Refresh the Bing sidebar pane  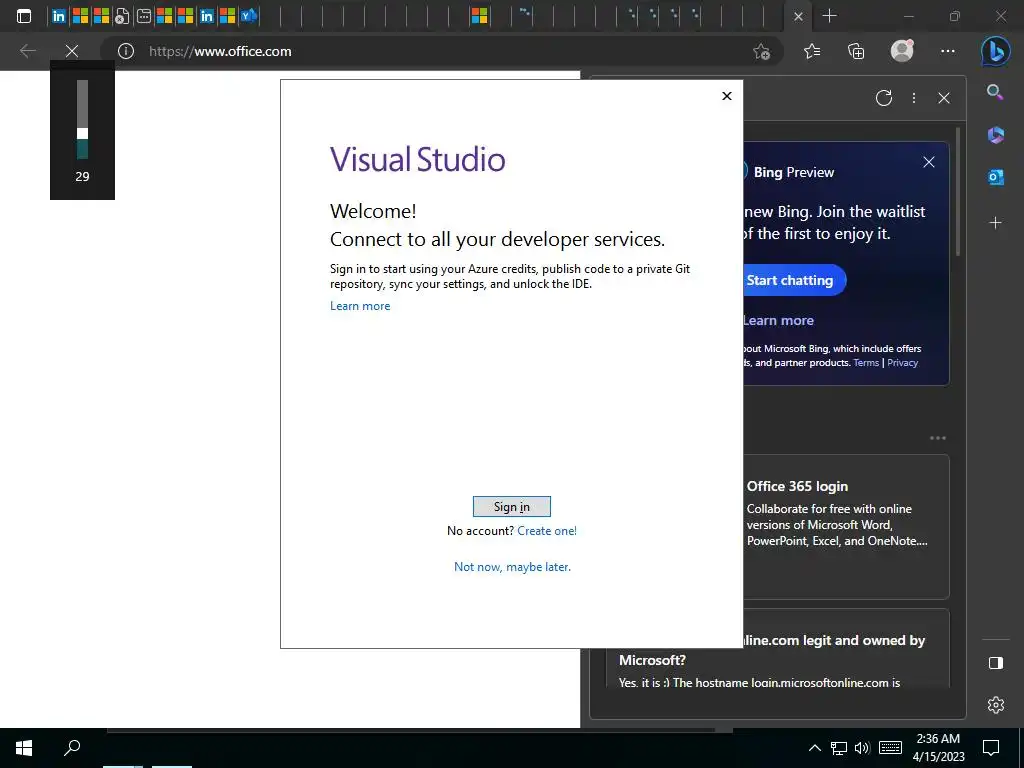click(884, 98)
